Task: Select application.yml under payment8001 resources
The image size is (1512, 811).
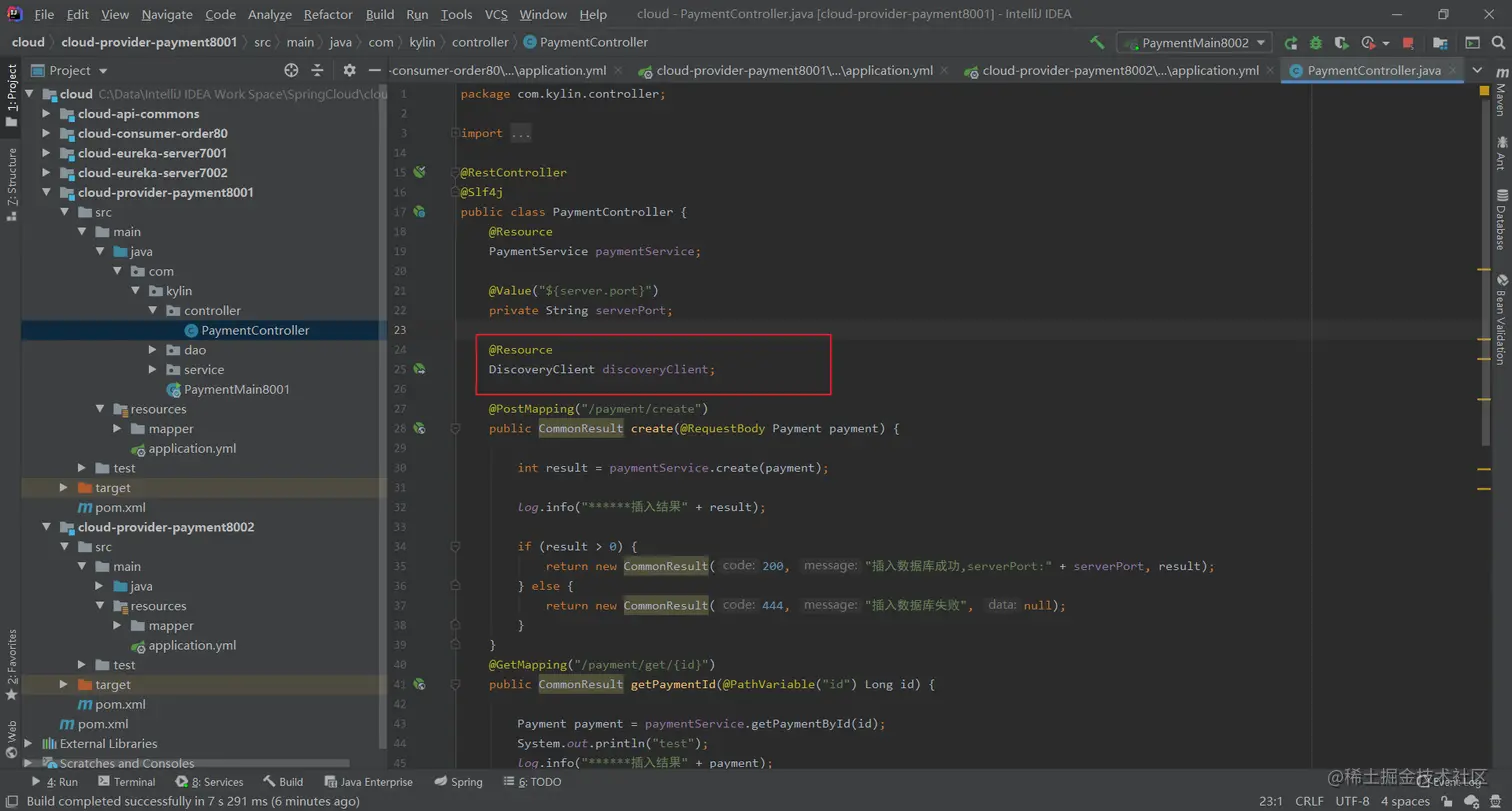Action: click(x=192, y=448)
